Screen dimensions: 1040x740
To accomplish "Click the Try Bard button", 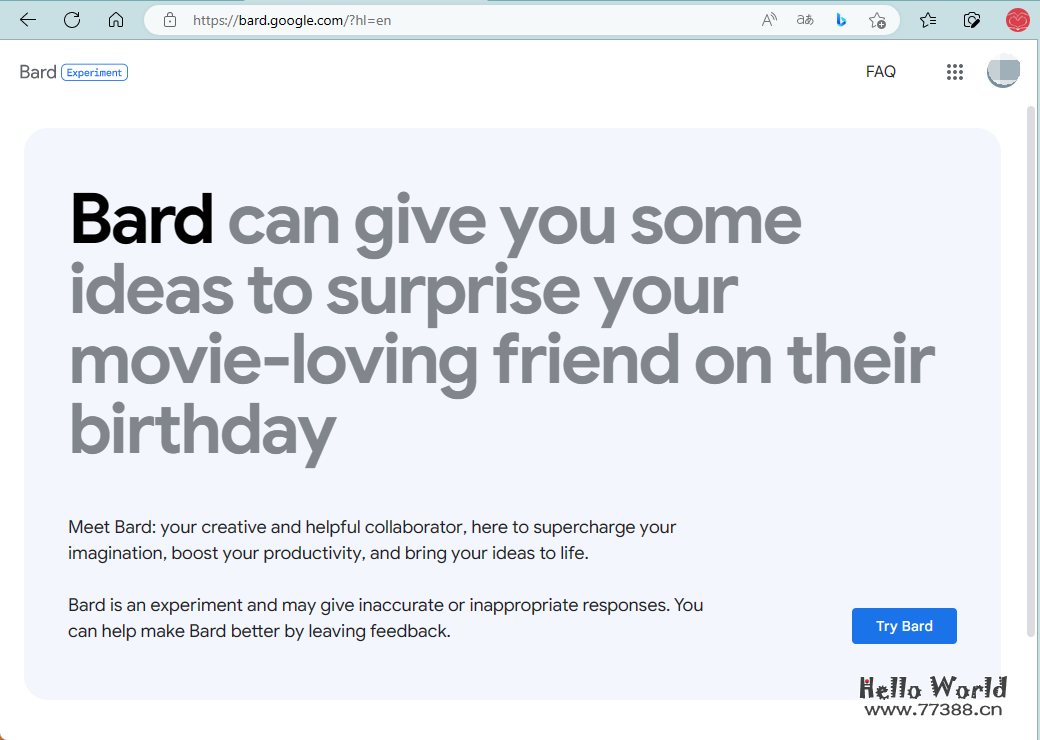I will point(904,625).
